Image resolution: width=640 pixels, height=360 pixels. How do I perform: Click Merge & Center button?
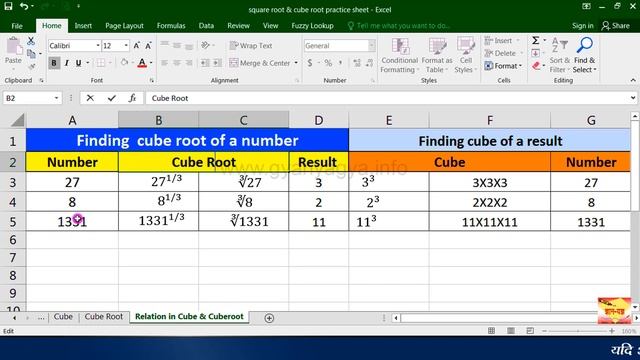click(x=260, y=63)
